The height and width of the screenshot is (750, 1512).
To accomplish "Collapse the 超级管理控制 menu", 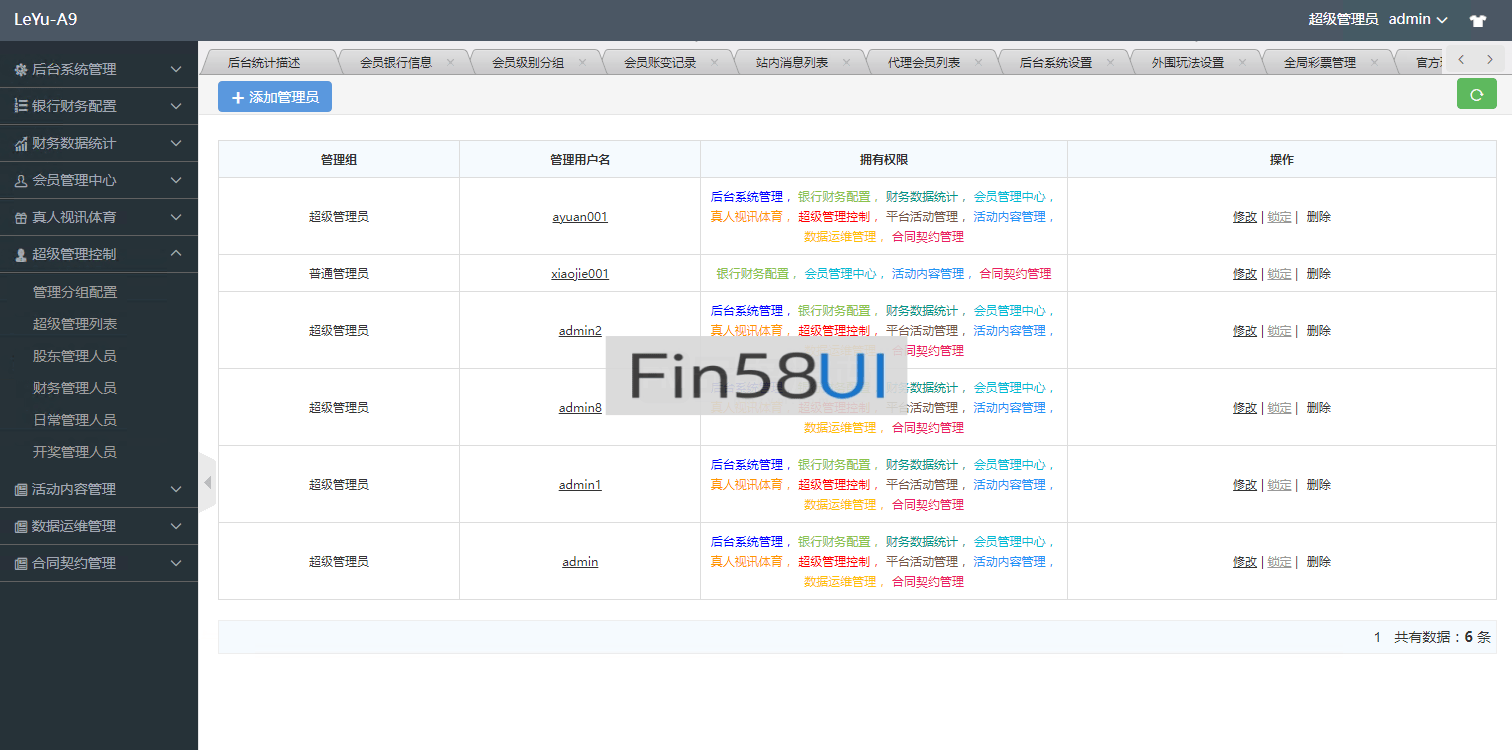I will point(98,254).
